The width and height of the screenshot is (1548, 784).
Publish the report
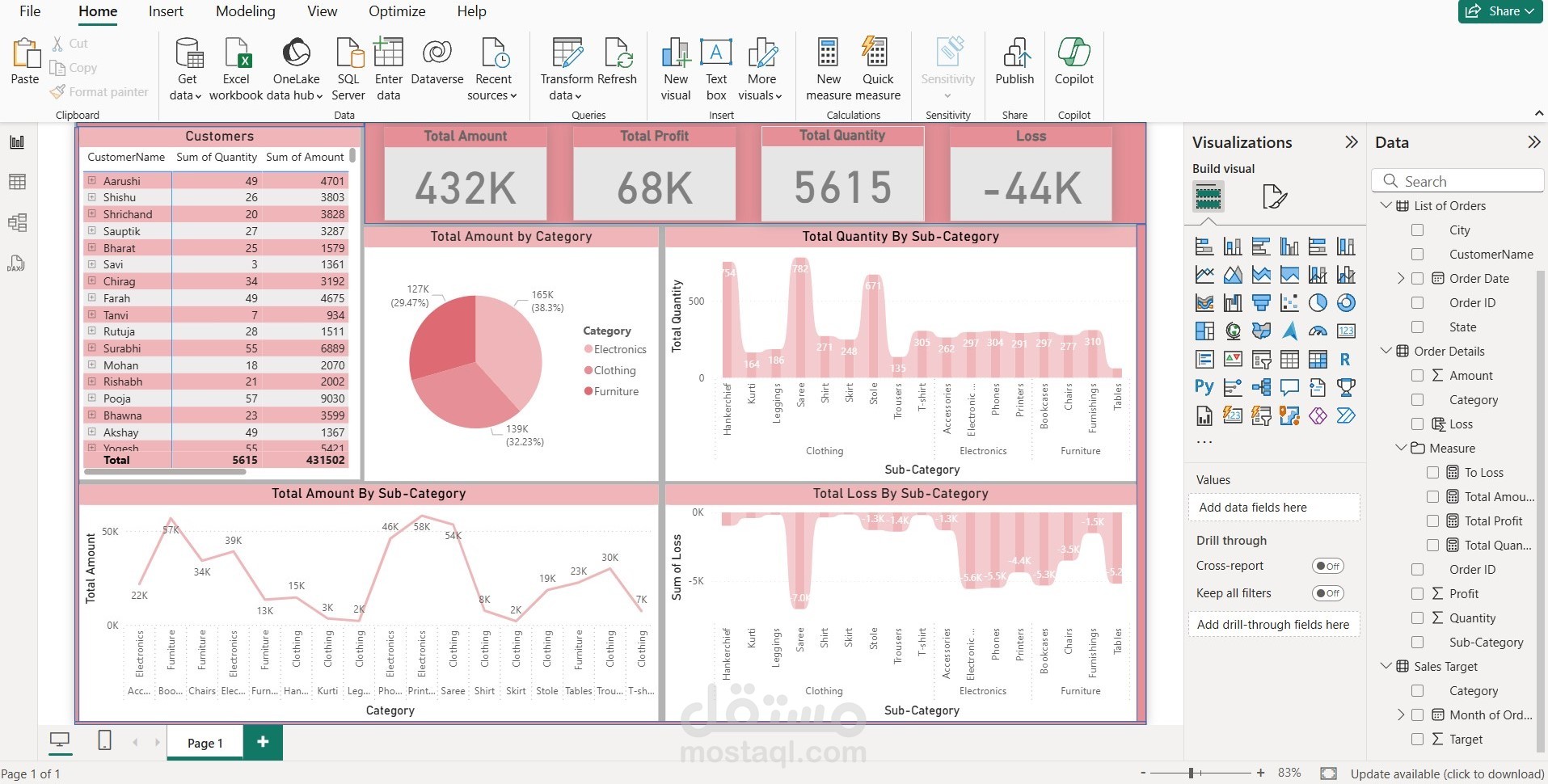(1014, 61)
